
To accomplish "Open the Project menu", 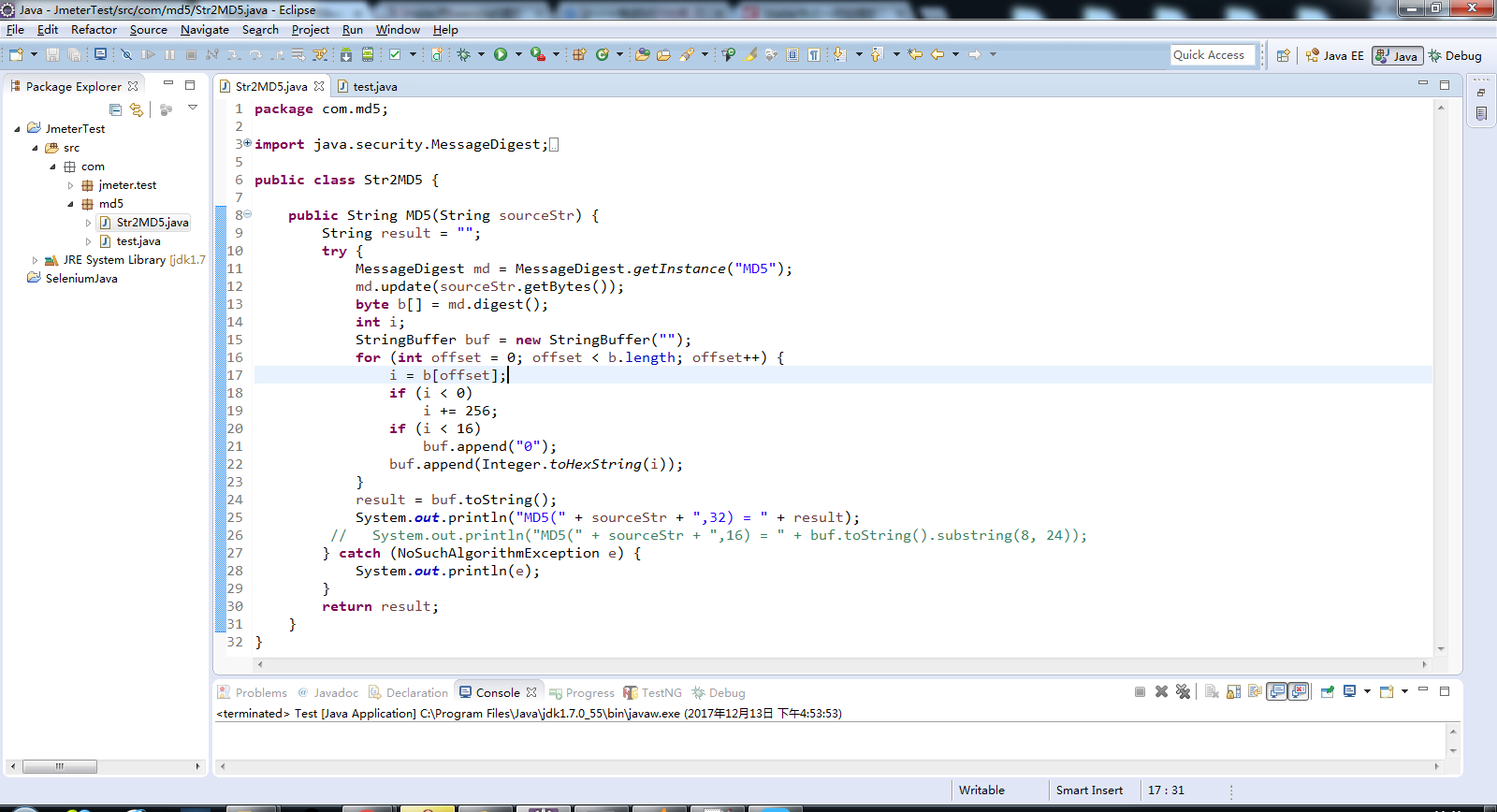I will 311,30.
